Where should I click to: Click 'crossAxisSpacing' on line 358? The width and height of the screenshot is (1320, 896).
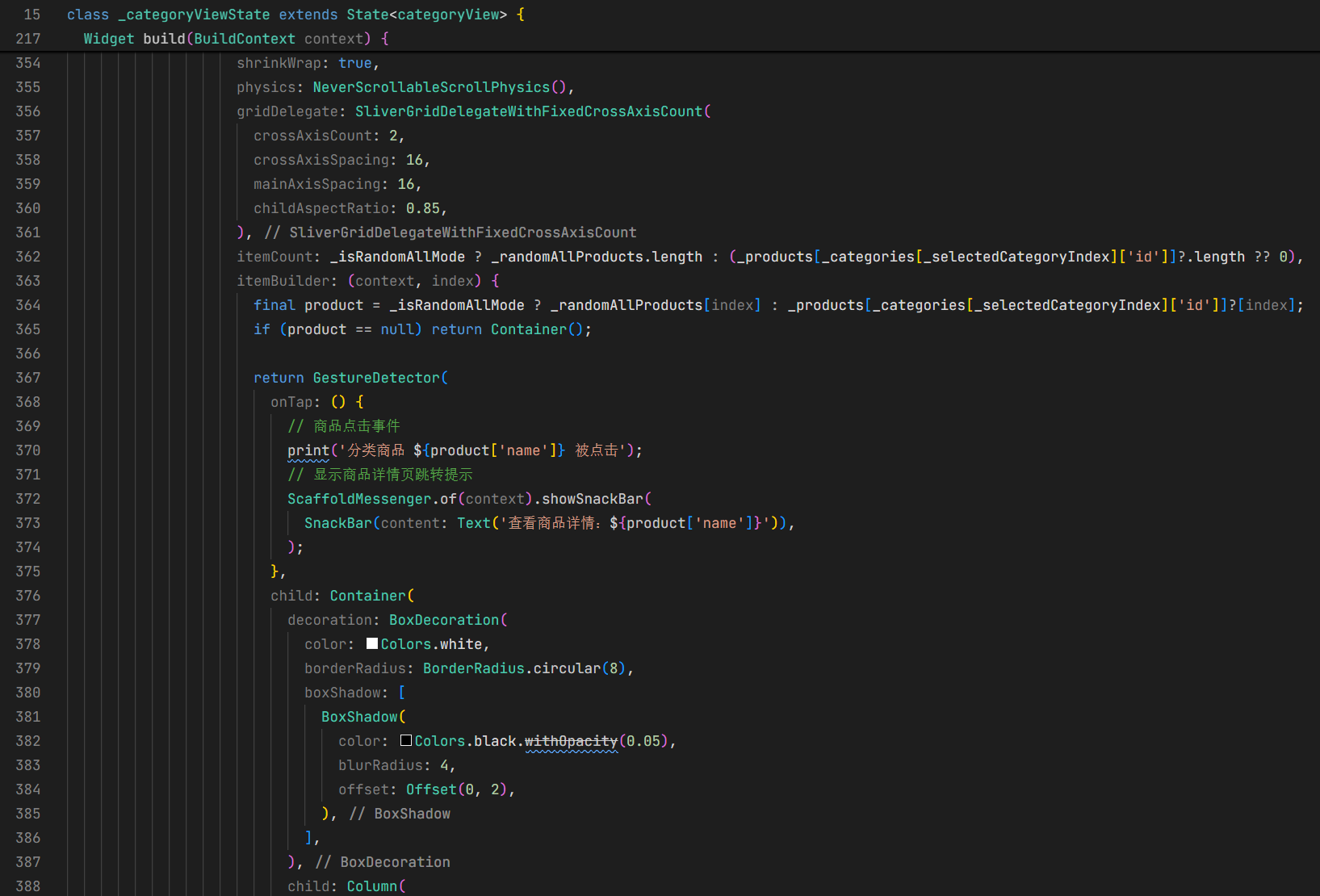pos(321,160)
